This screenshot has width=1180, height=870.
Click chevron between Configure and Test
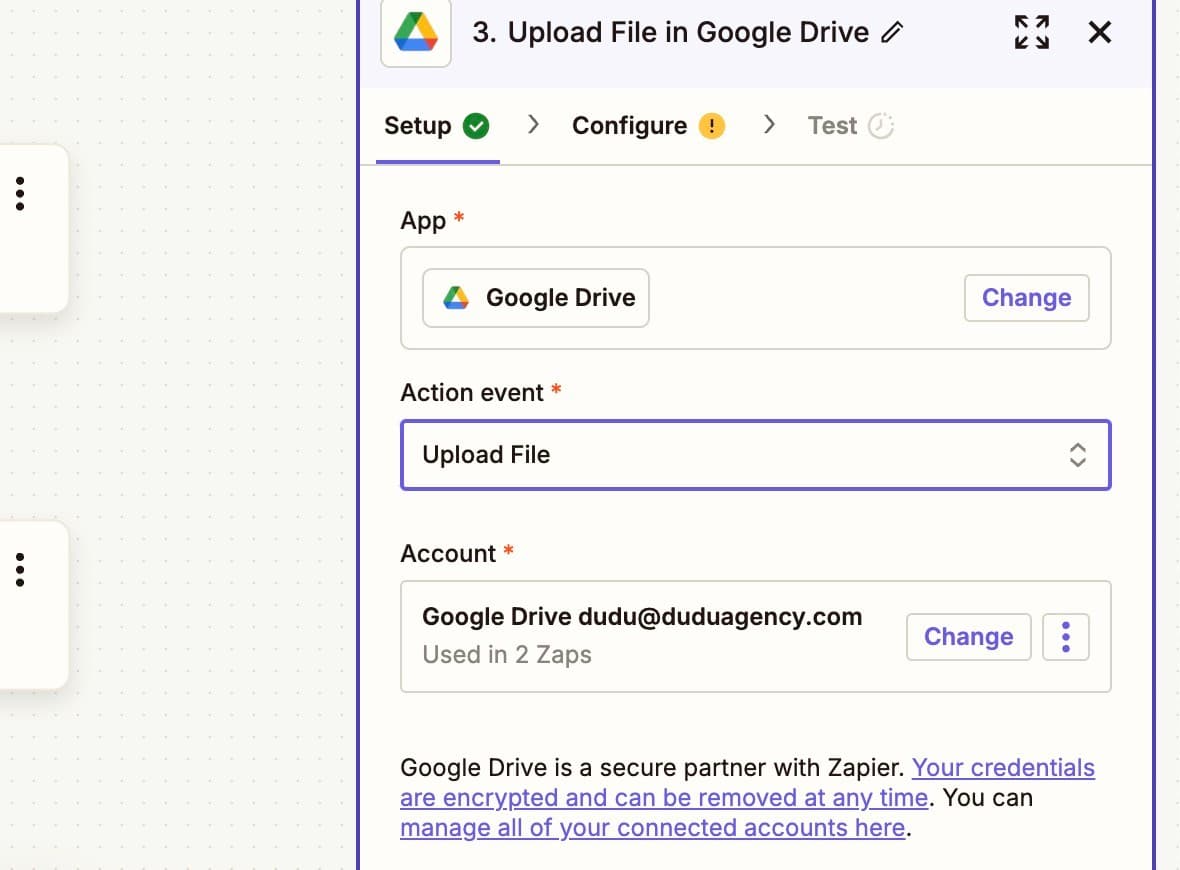(768, 124)
